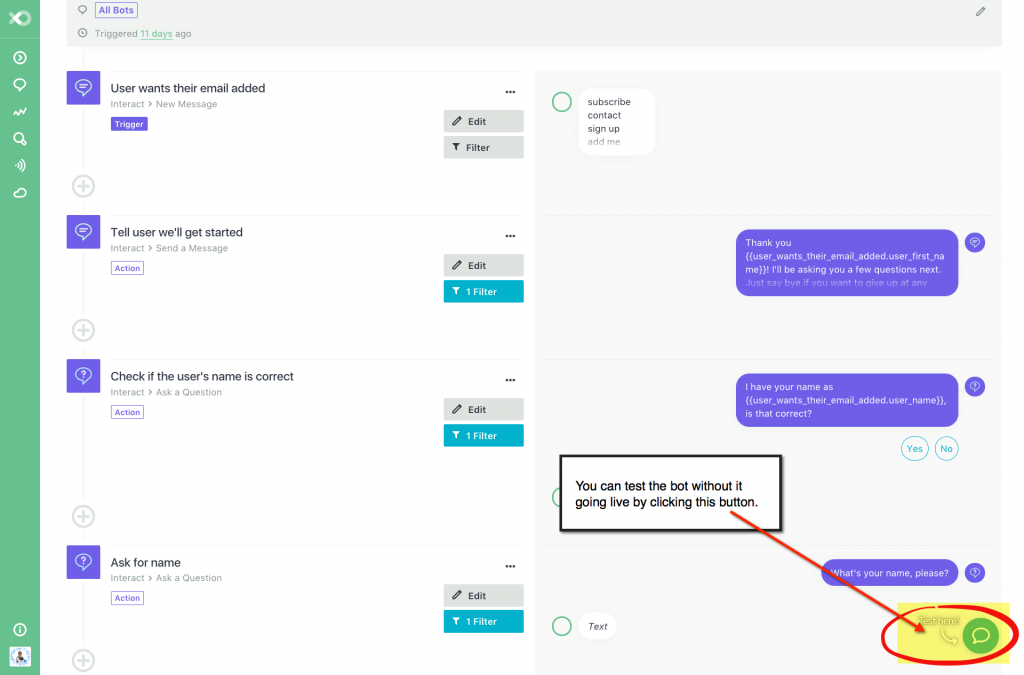The image size is (1024, 675).
Task: Select the 'Yes' quick reply button
Action: [x=914, y=448]
